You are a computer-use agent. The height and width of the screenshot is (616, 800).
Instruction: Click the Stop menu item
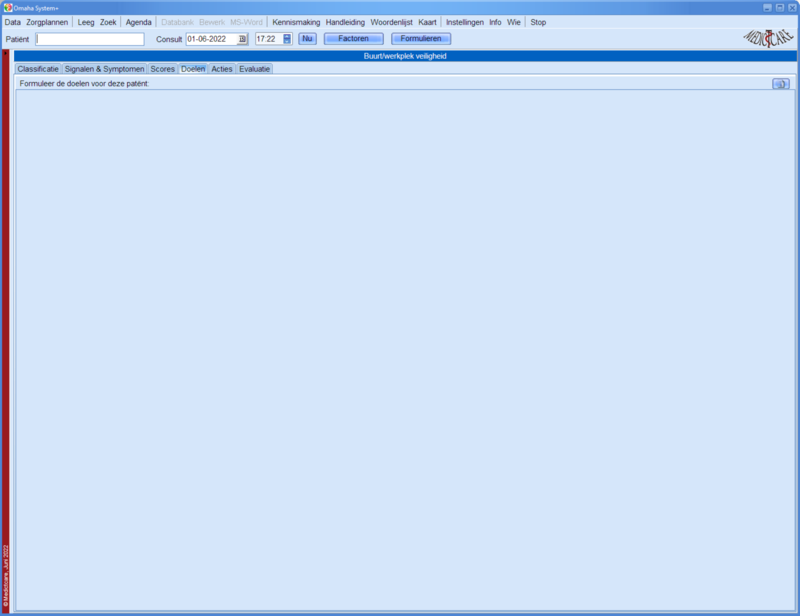tap(538, 22)
